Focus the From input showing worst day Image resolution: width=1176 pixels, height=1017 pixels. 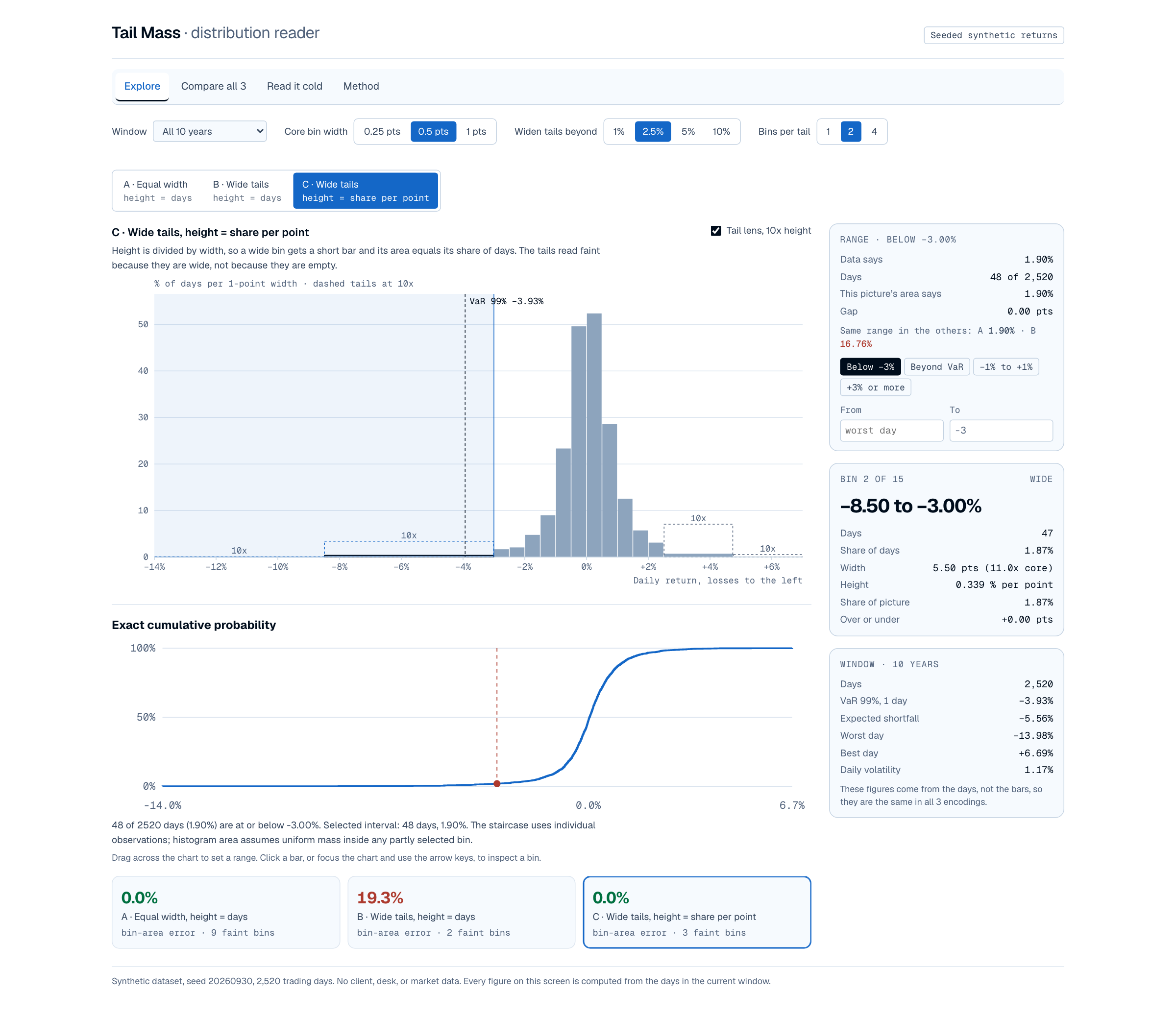click(892, 430)
